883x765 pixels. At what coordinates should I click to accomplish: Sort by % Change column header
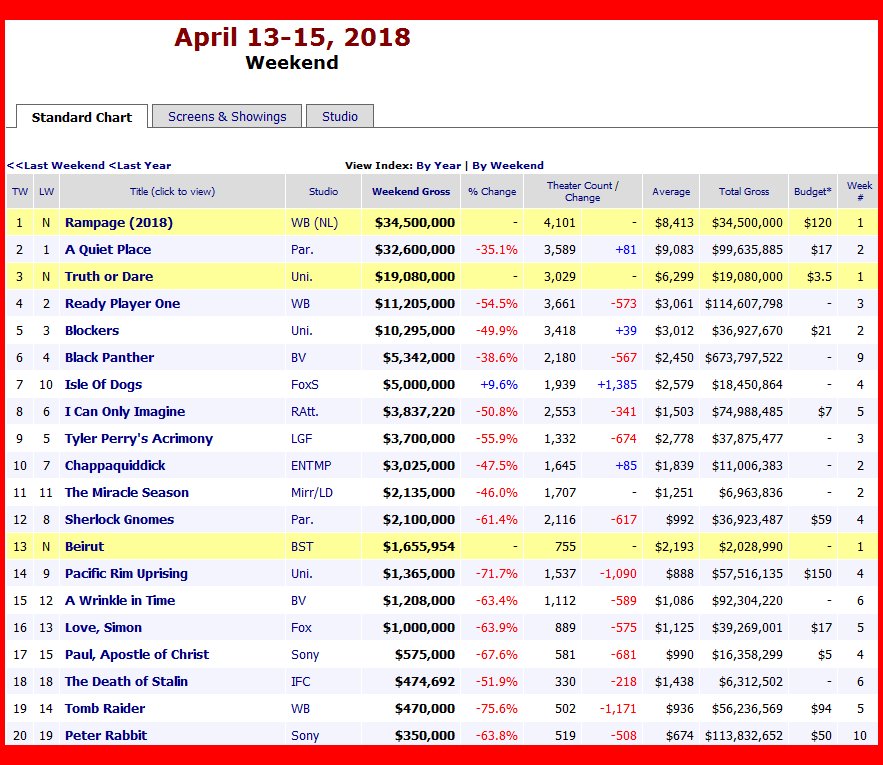[492, 192]
